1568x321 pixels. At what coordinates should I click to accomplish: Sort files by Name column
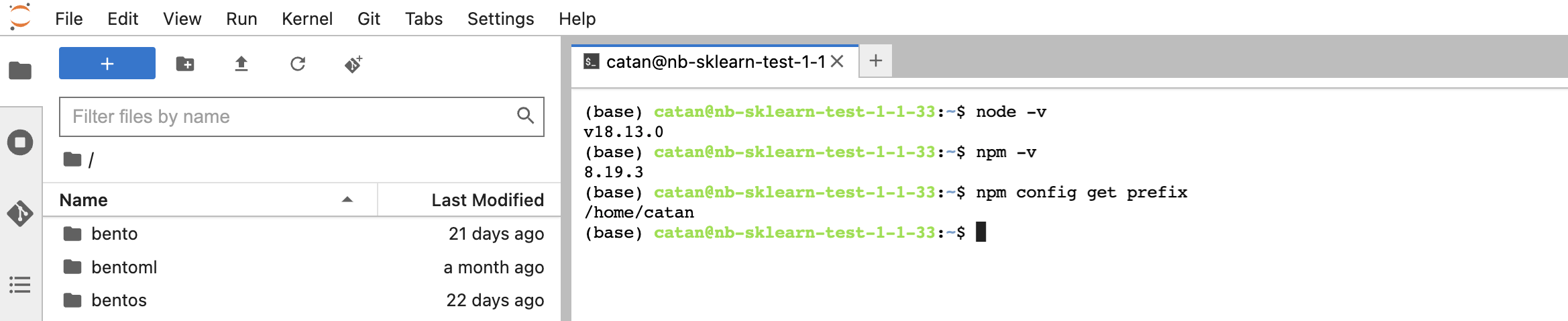[201, 200]
